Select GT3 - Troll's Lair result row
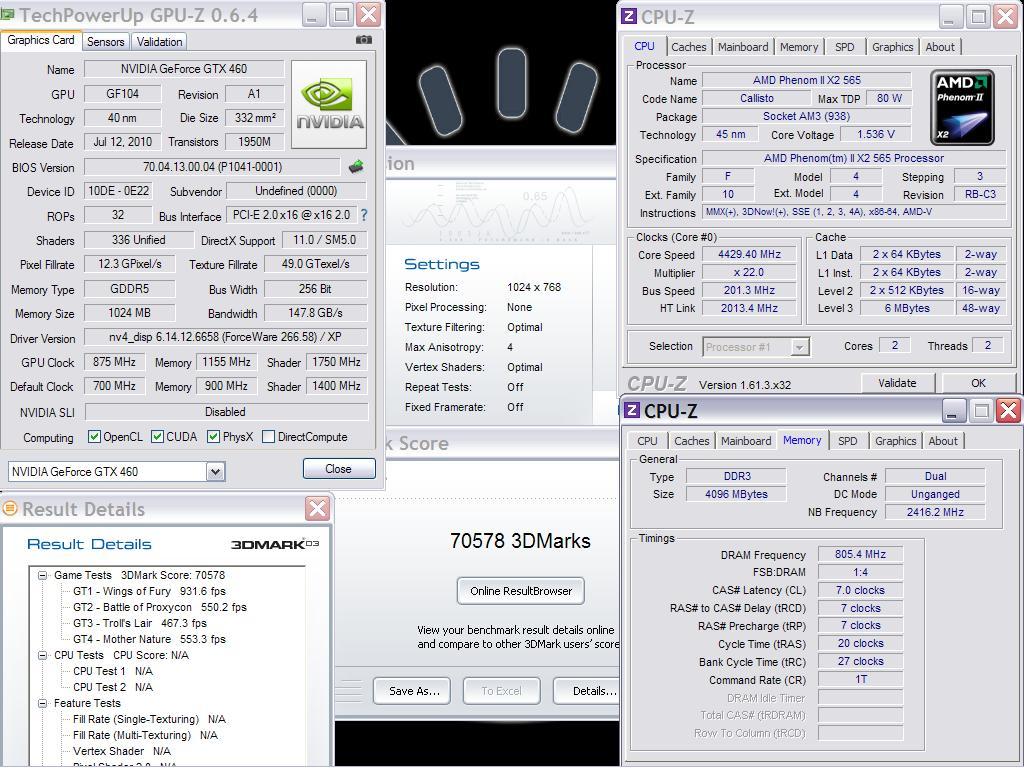Viewport: 1024px width, 768px height. 140,623
